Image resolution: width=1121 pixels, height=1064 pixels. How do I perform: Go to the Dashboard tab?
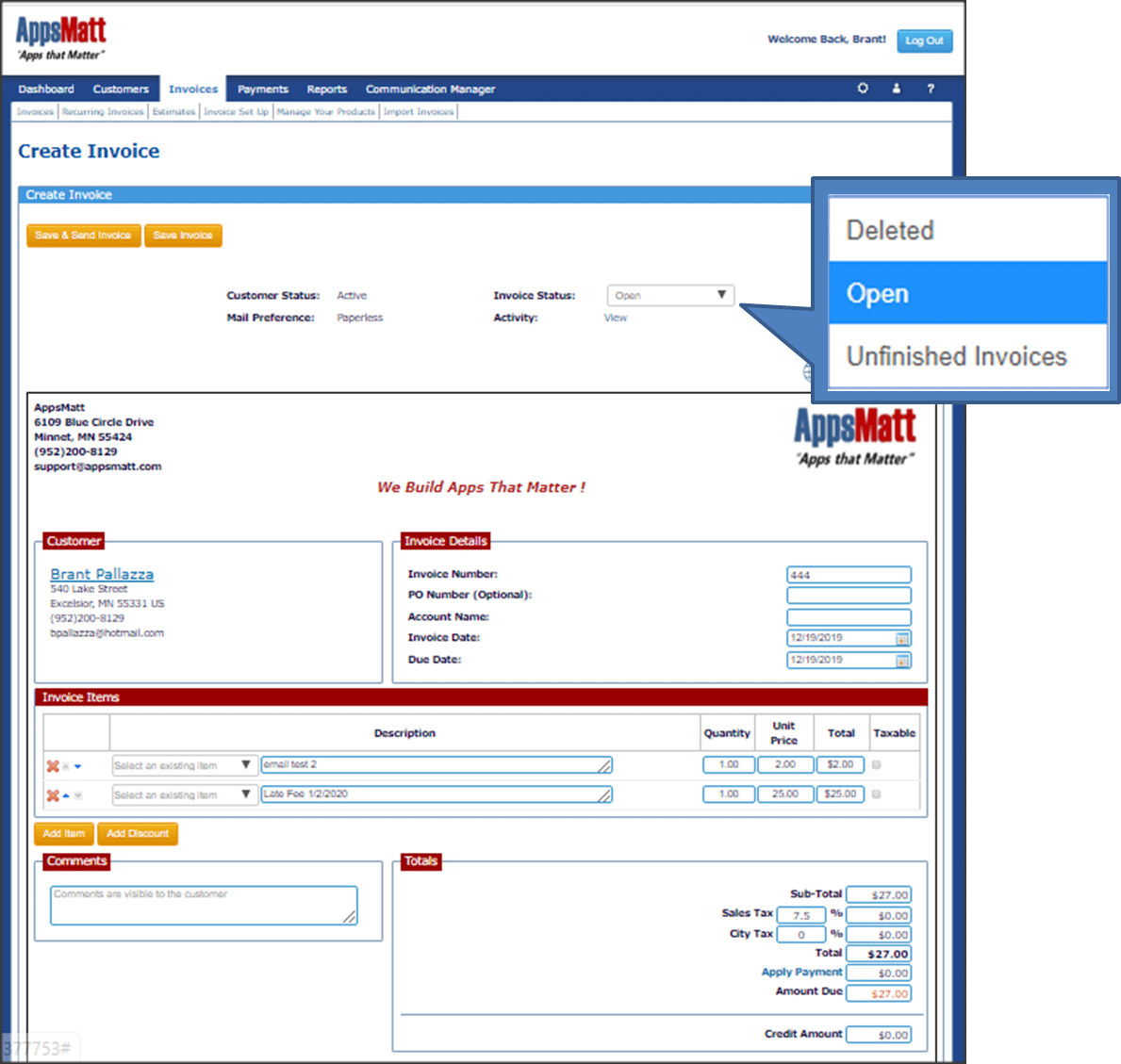pyautogui.click(x=46, y=90)
